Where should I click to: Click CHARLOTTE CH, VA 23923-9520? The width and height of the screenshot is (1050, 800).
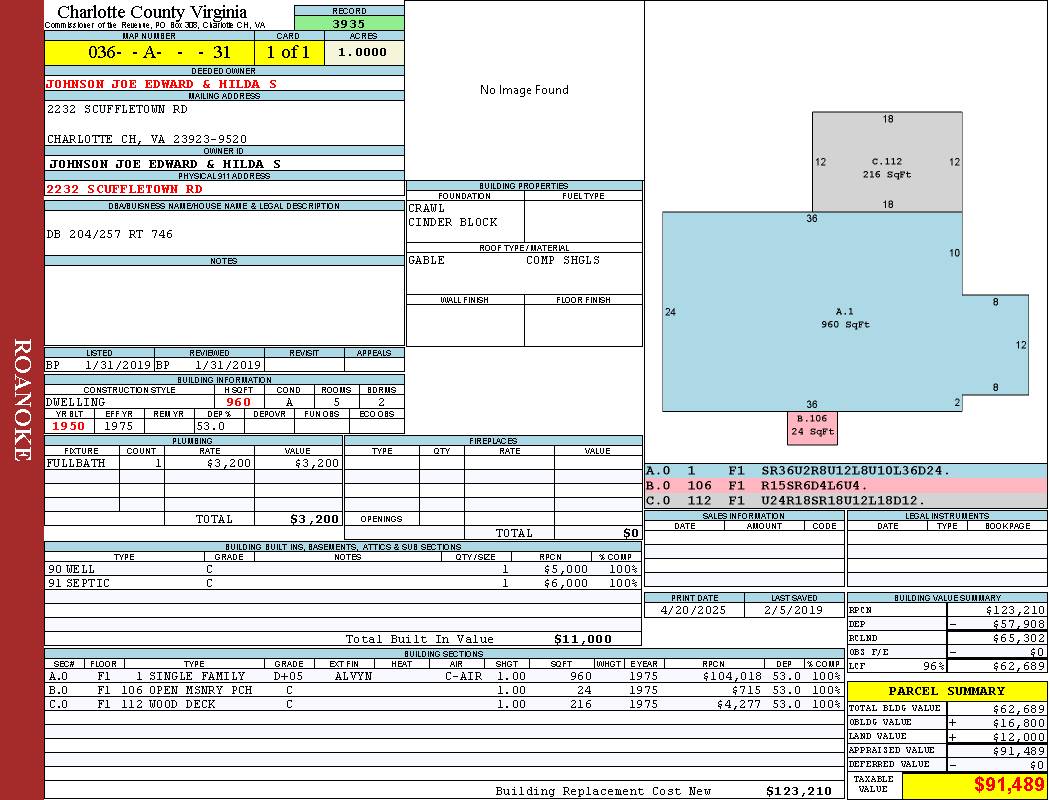[147, 139]
